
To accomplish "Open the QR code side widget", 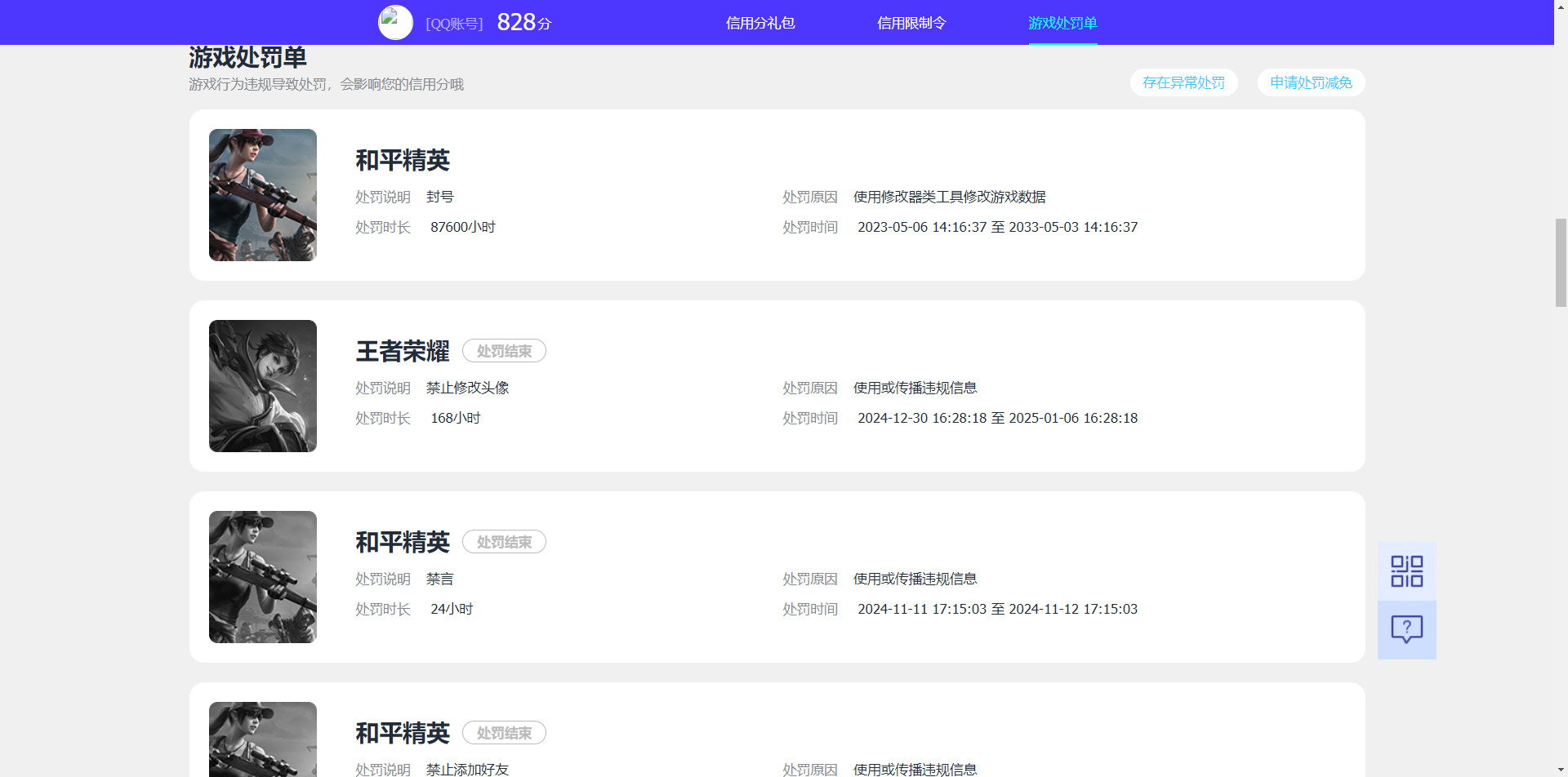I will 1406,571.
